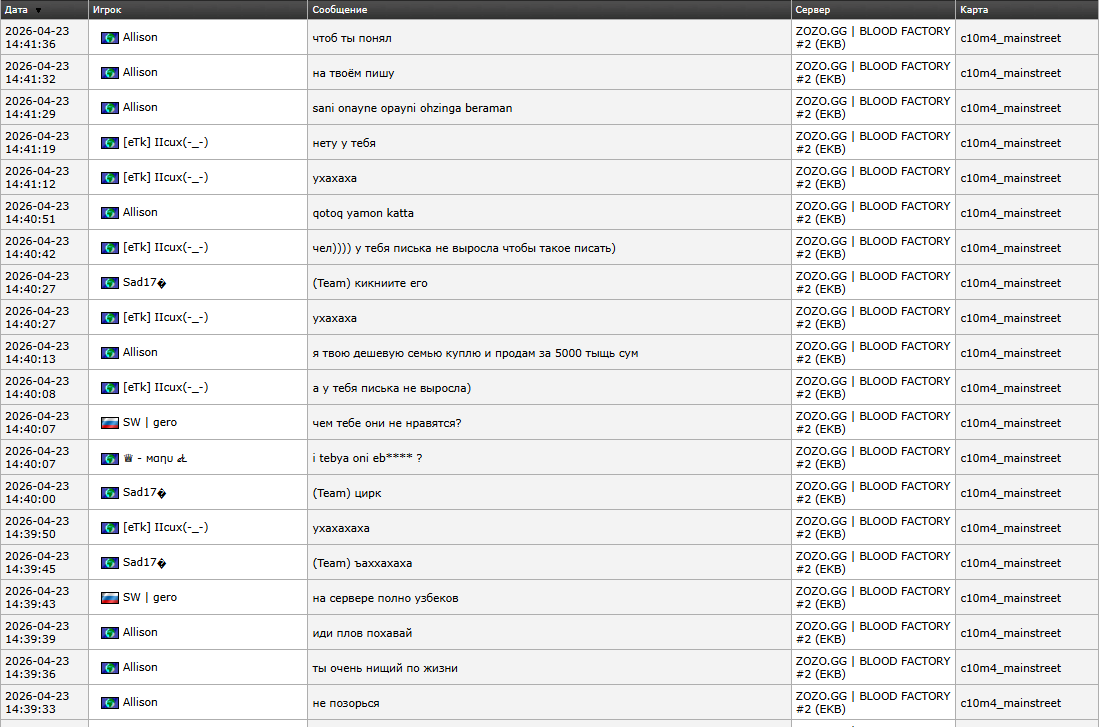Sort the table by the Сообщение column
Screen dimensions: 1099x727
click(340, 10)
